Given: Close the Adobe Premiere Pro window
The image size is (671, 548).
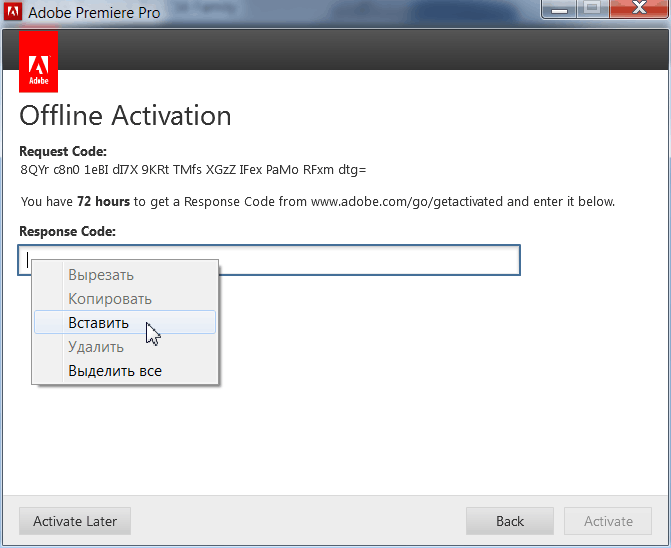Looking at the screenshot, I should (x=639, y=9).
